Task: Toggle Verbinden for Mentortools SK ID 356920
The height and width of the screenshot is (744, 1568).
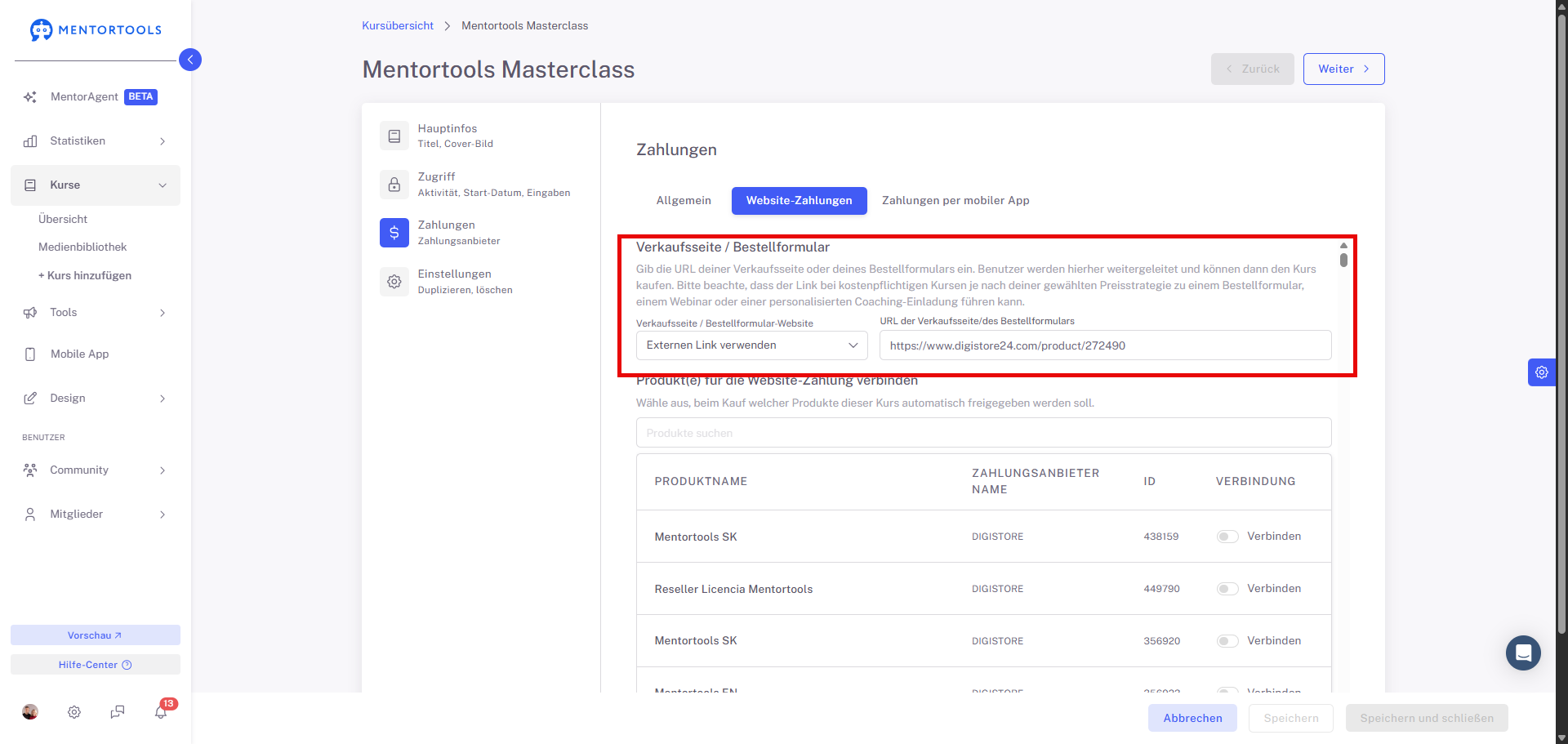Action: pyautogui.click(x=1227, y=641)
